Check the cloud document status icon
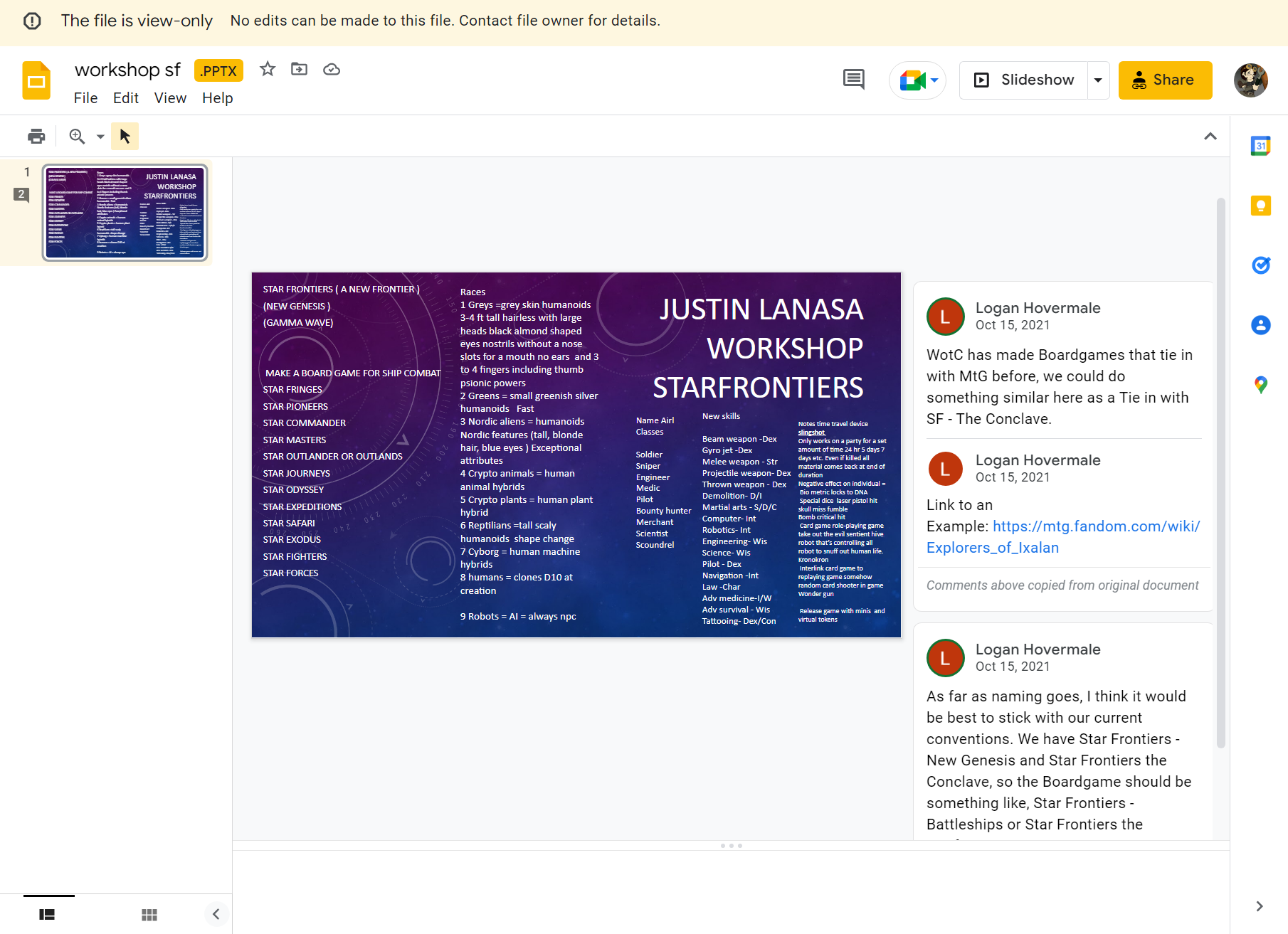The height and width of the screenshot is (934, 1288). pyautogui.click(x=332, y=69)
